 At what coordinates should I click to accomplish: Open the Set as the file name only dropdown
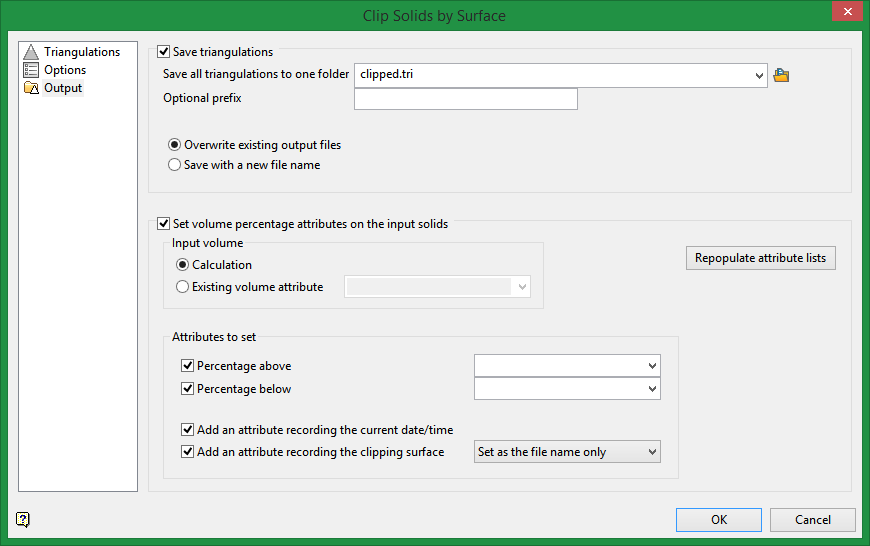(x=652, y=452)
